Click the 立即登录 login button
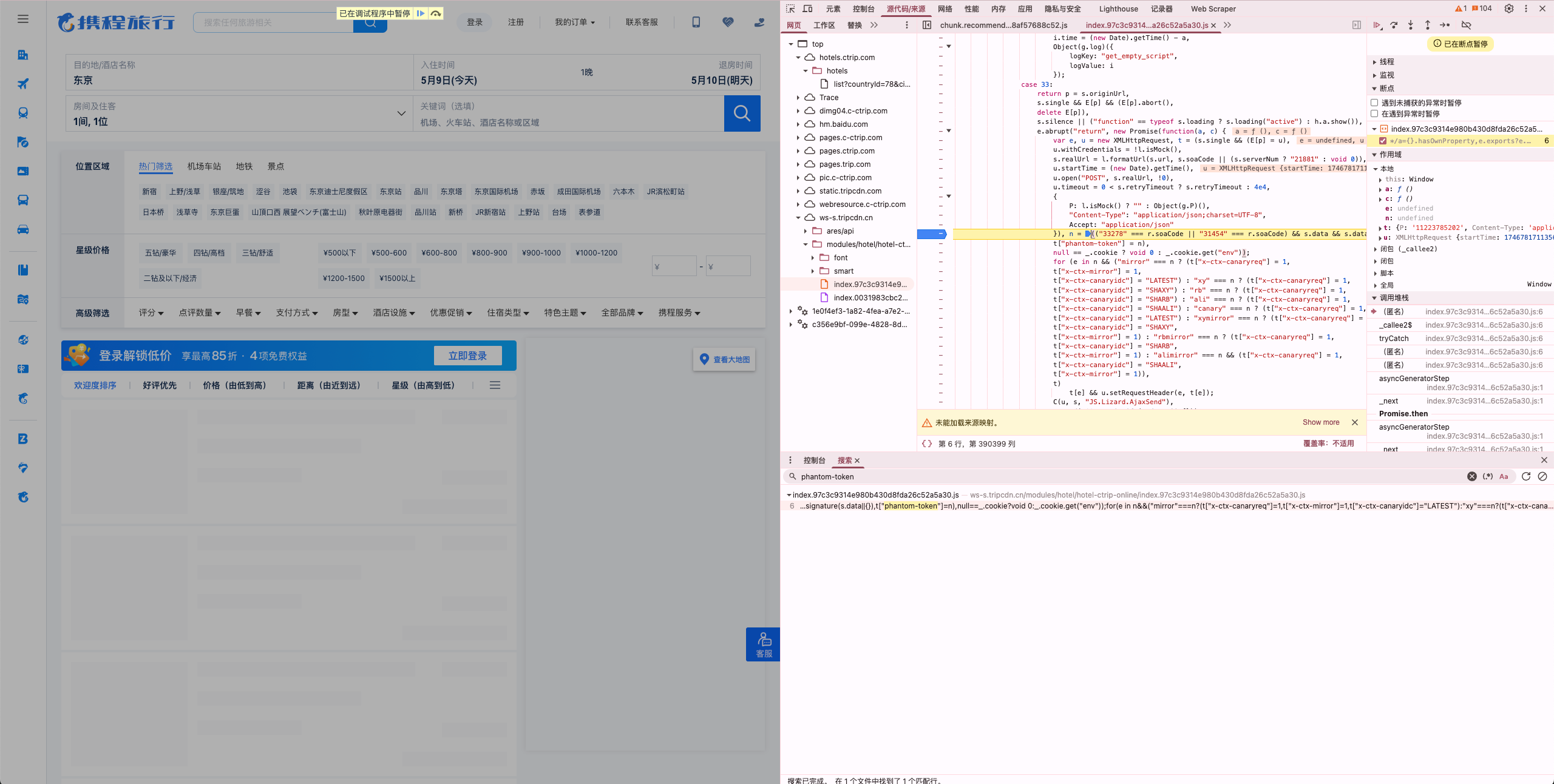Image resolution: width=1554 pixels, height=784 pixels. [x=467, y=356]
